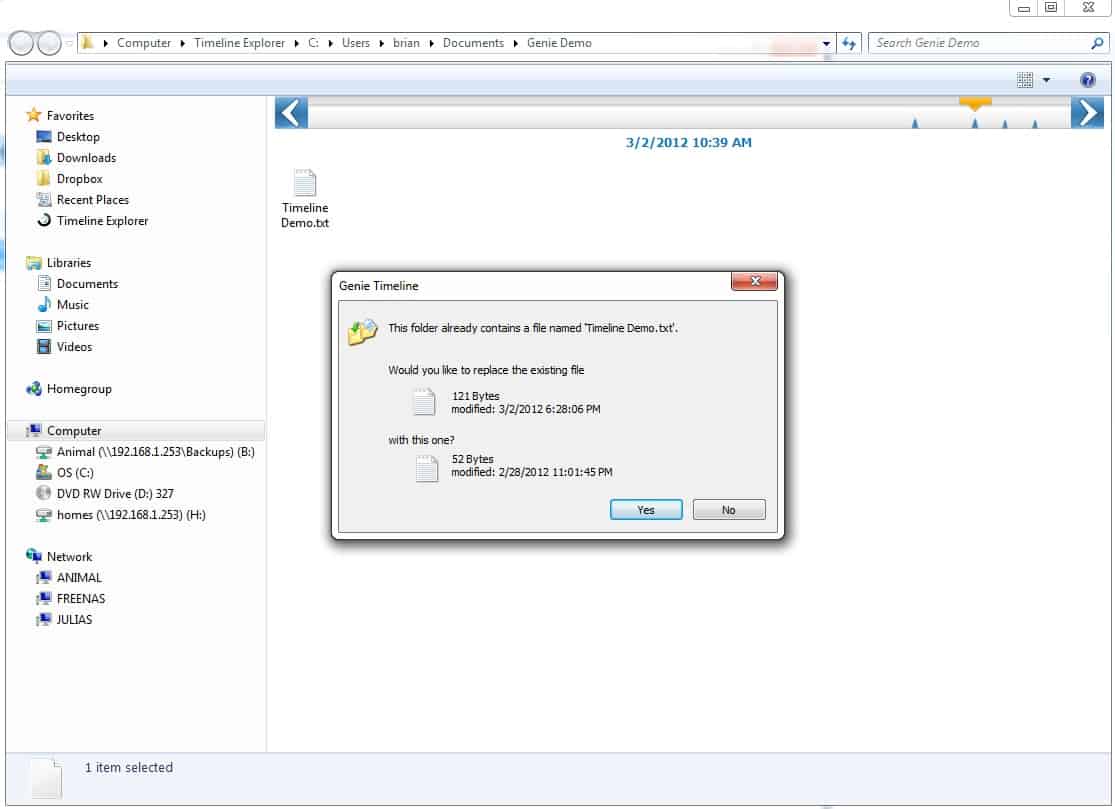The height and width of the screenshot is (809, 1115).
Task: Open the Help question mark icon
Action: click(1087, 80)
